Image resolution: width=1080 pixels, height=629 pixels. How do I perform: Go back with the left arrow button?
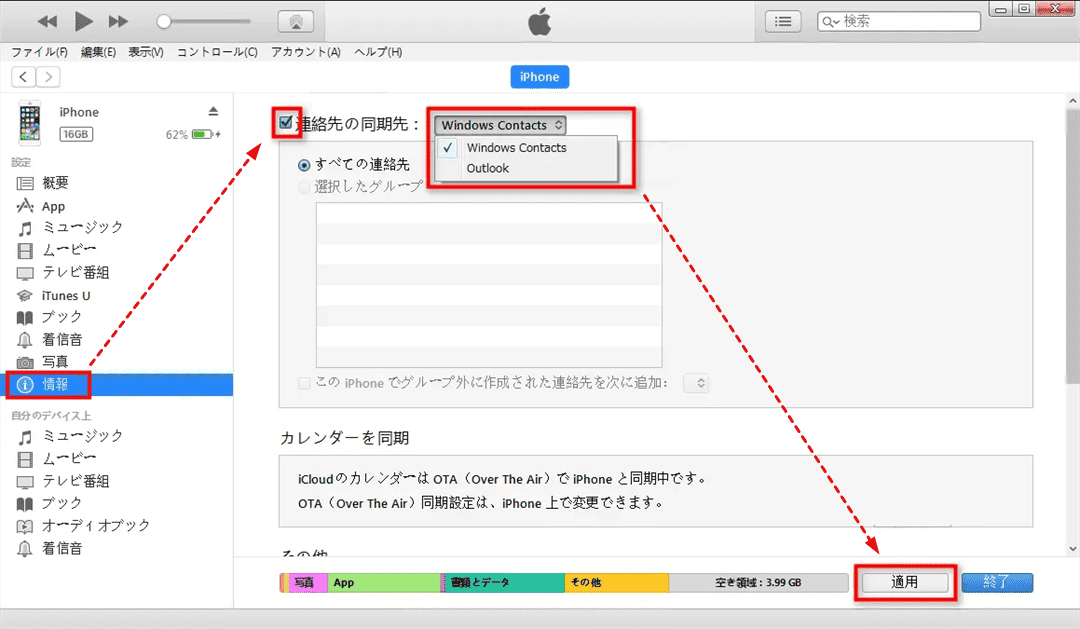pos(23,76)
